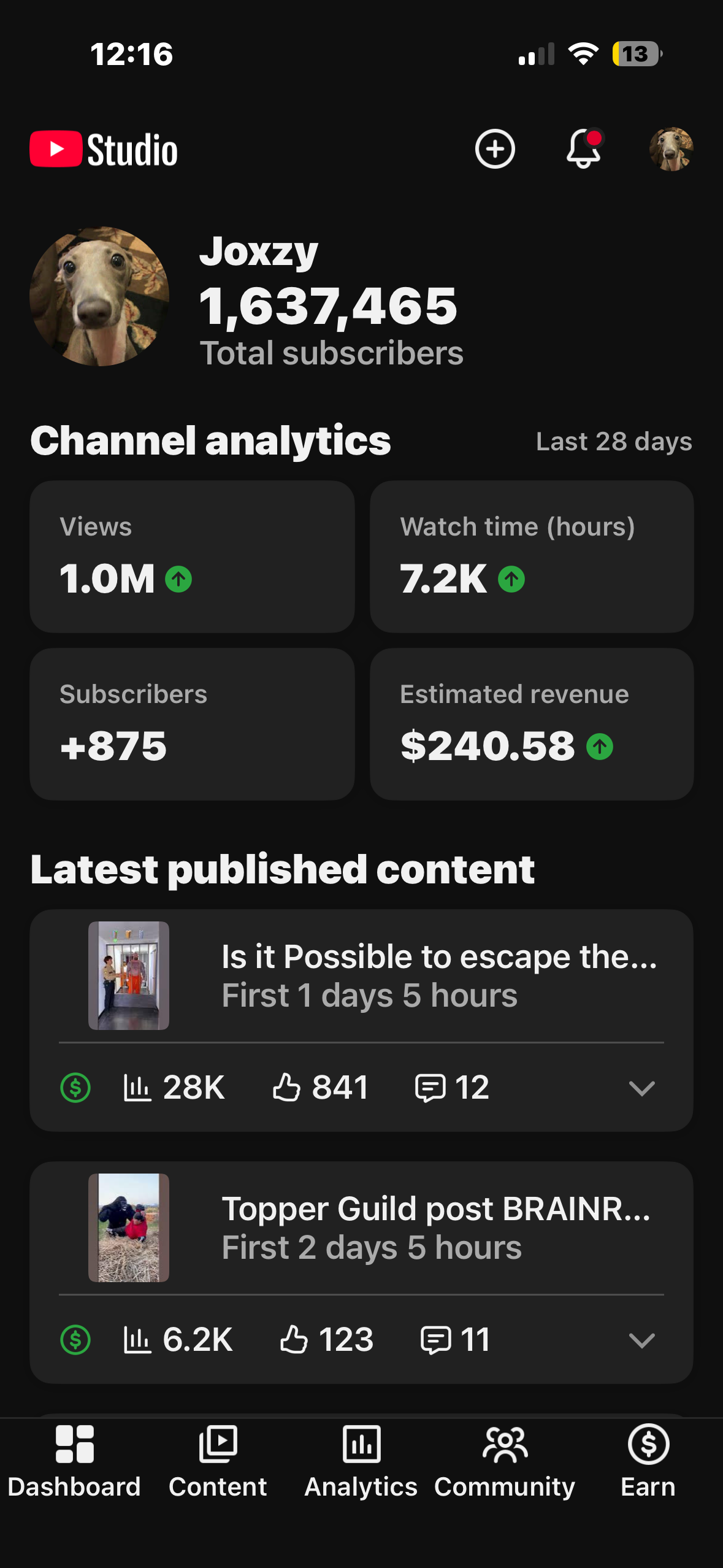
Task: Expand the 'Is it Possible to escape' video stats
Action: click(x=641, y=1088)
